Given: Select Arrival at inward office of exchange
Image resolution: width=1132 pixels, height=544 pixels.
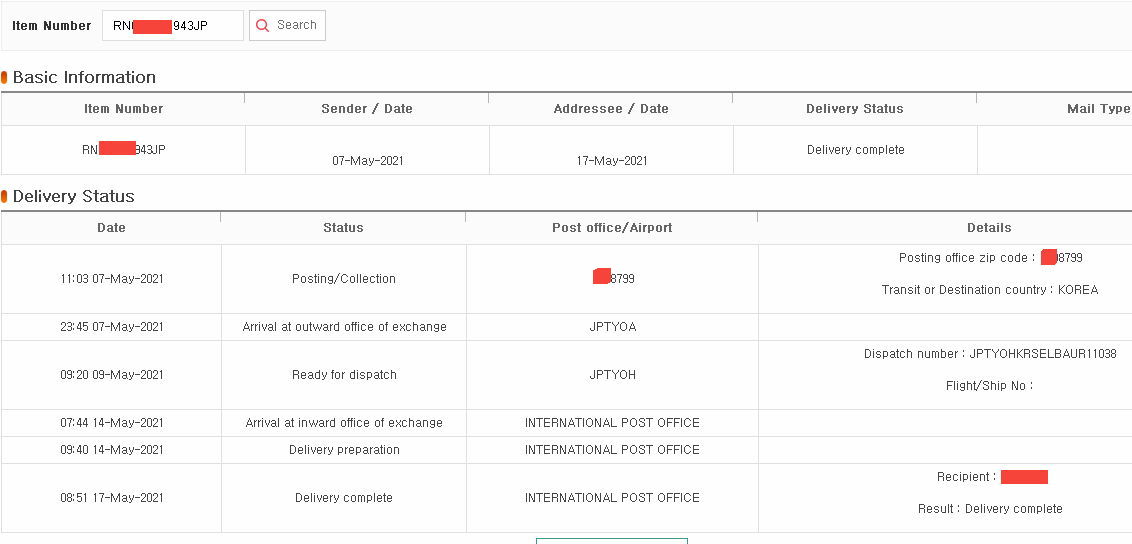Looking at the screenshot, I should 344,423.
